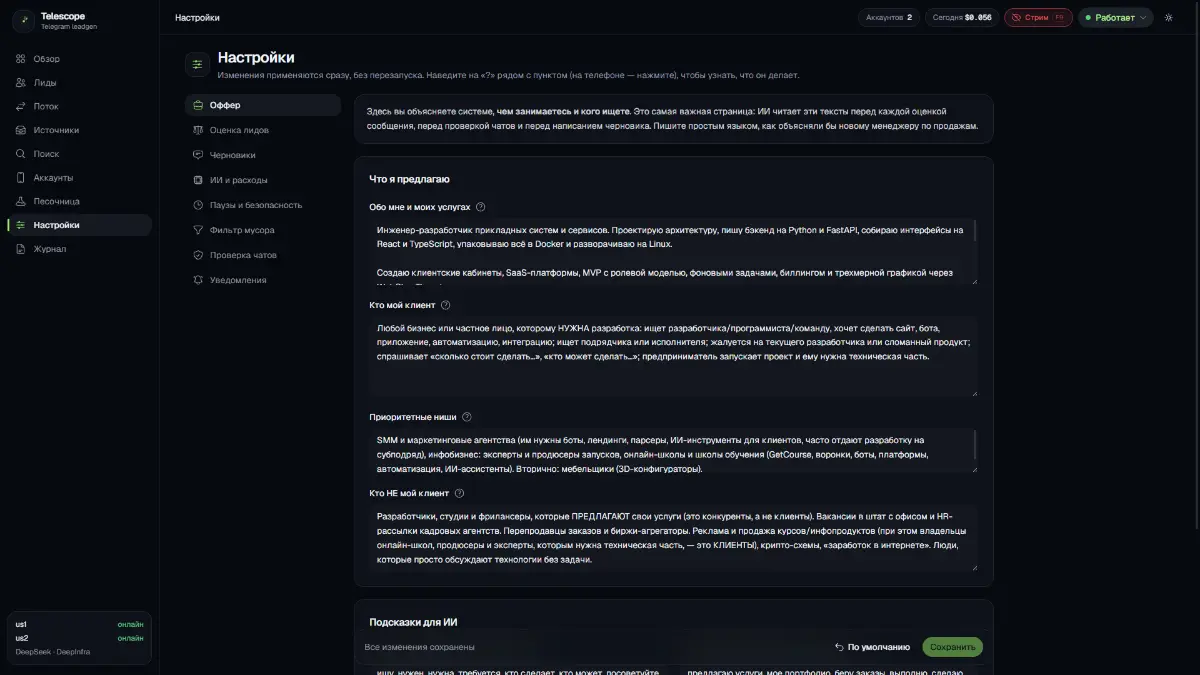Switch to the Оценка лидов tab
Image resolution: width=1200 pixels, height=675 pixels.
point(263,130)
